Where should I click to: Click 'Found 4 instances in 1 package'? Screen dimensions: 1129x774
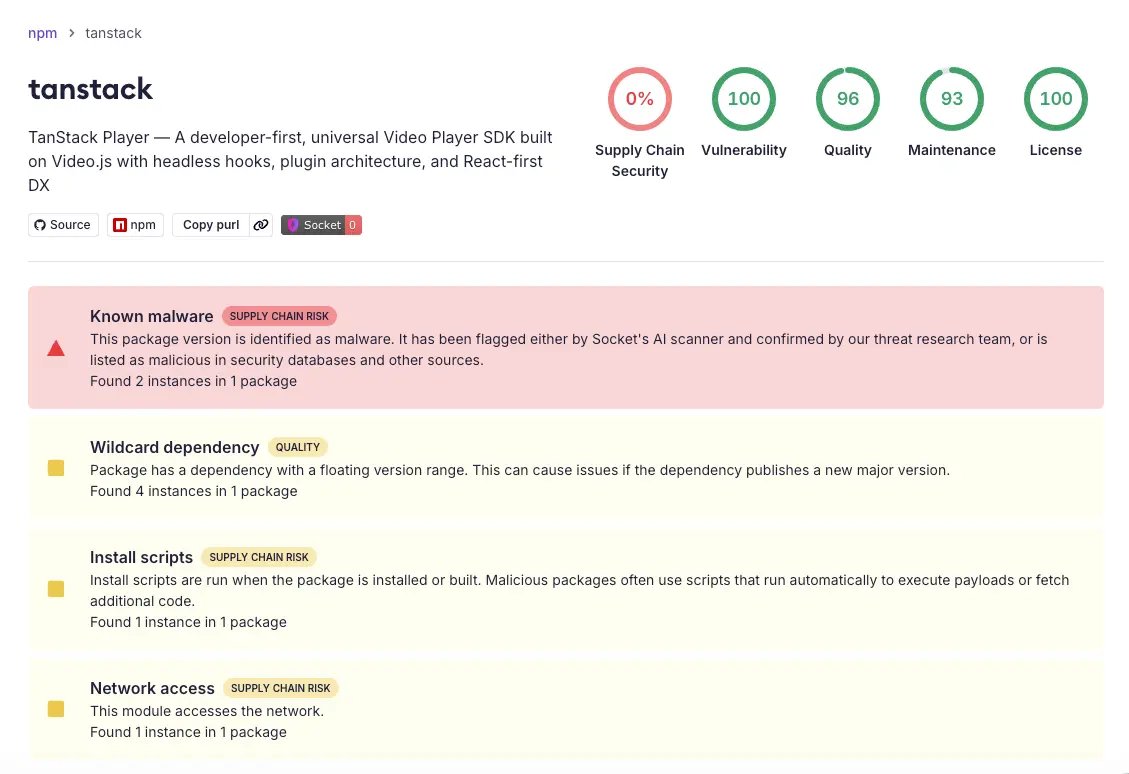click(x=194, y=491)
